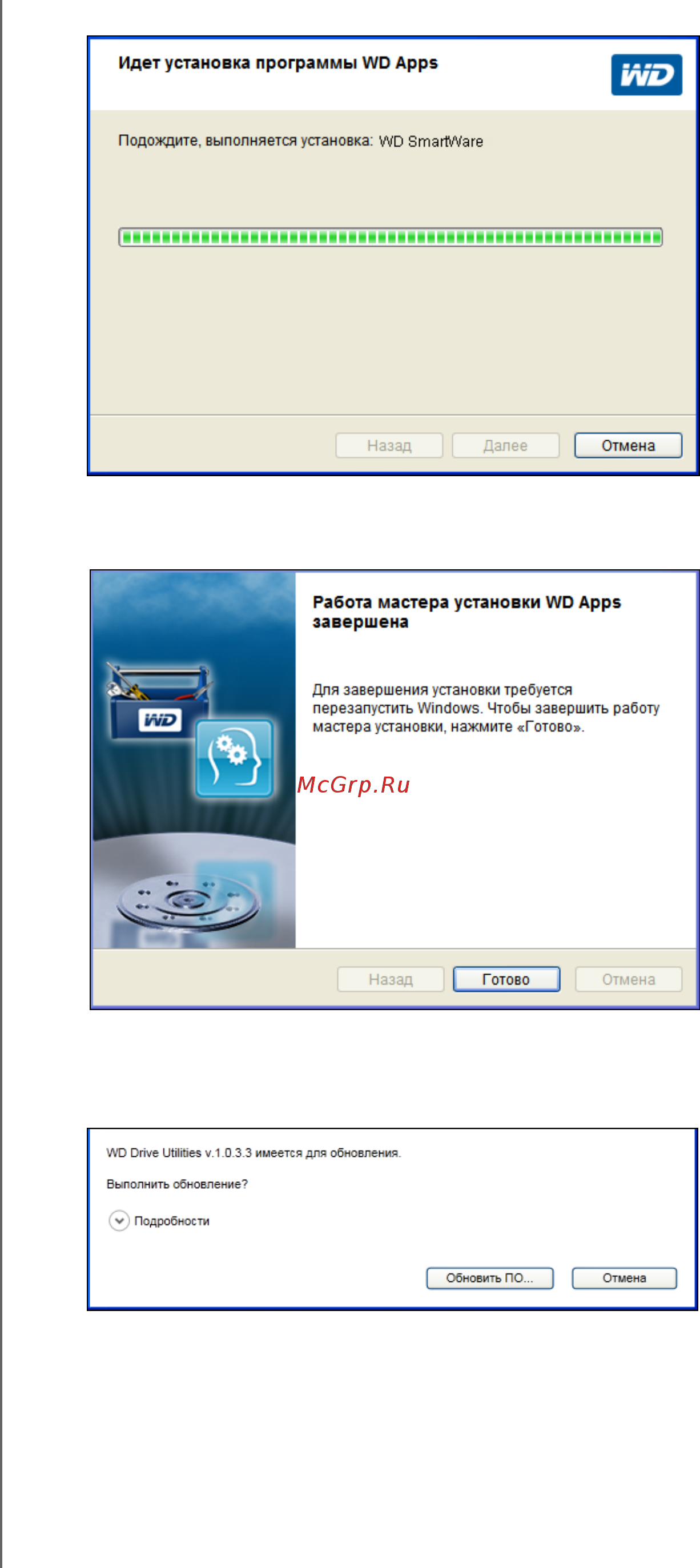Click Готово to finish setup wizard

click(x=506, y=979)
